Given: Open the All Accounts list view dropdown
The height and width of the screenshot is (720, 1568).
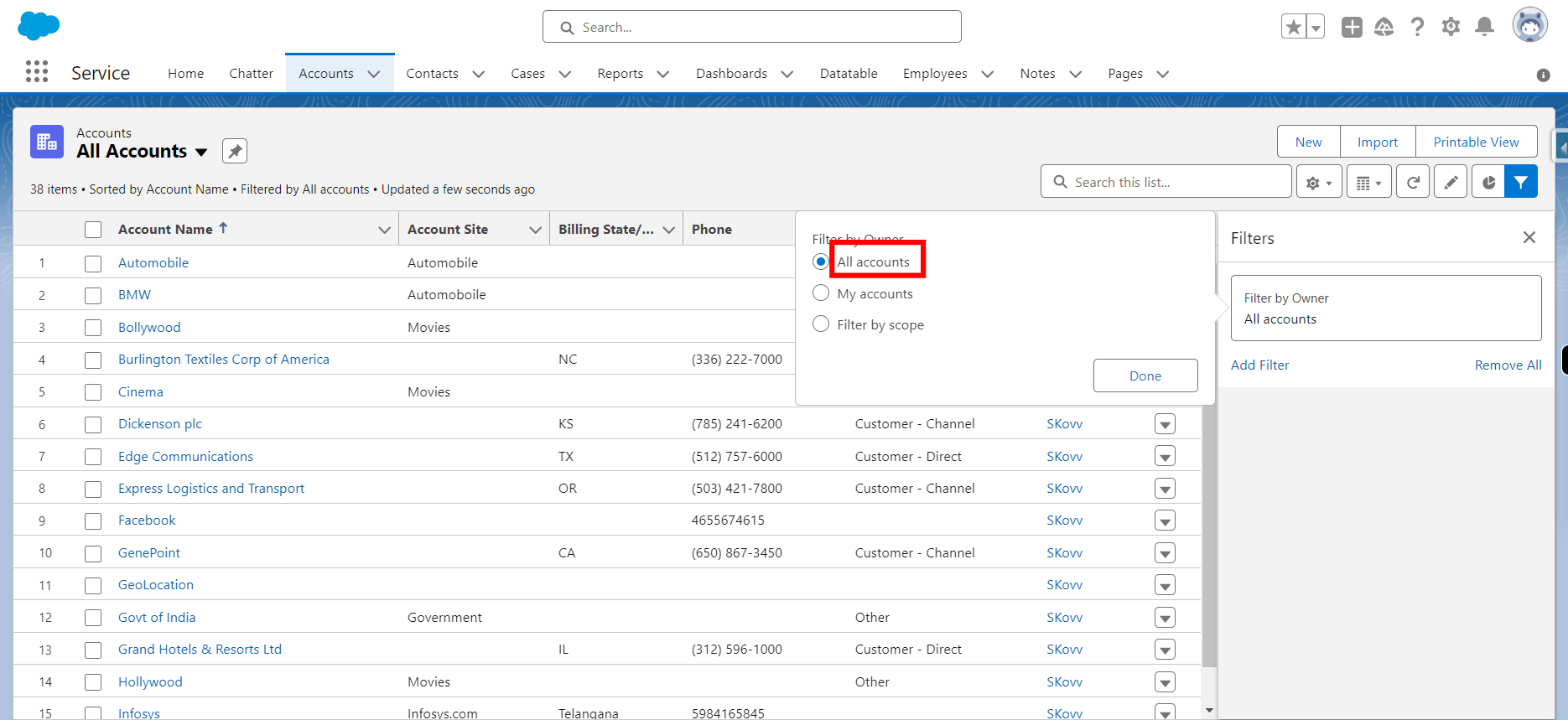Looking at the screenshot, I should (201, 152).
